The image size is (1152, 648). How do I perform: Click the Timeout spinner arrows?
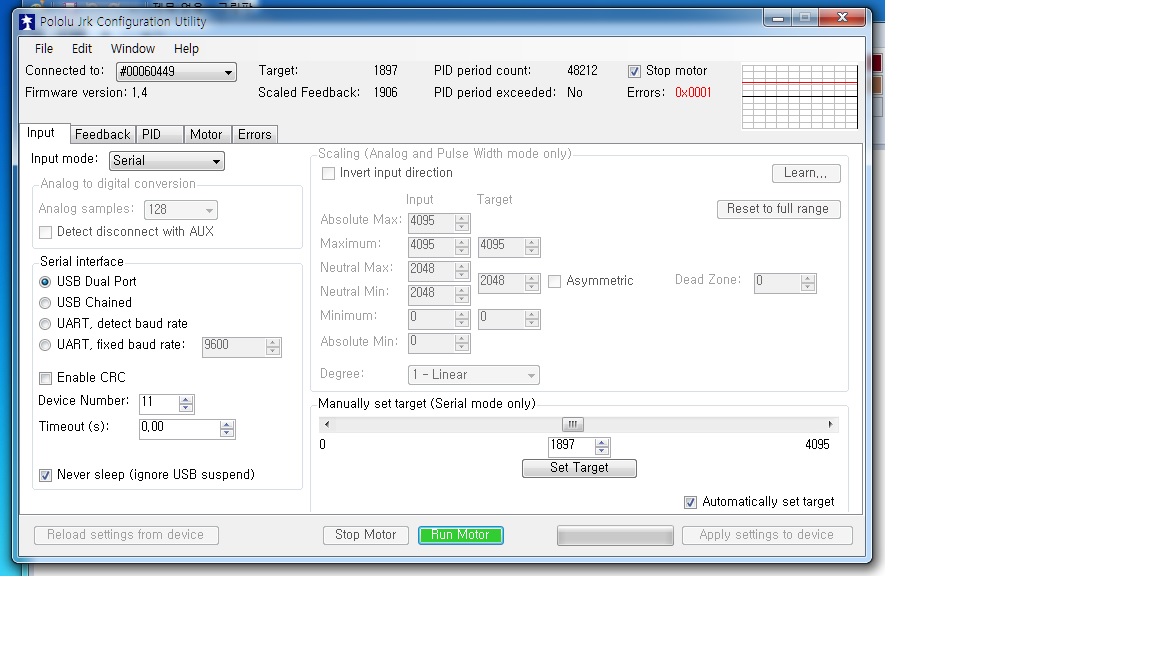227,428
